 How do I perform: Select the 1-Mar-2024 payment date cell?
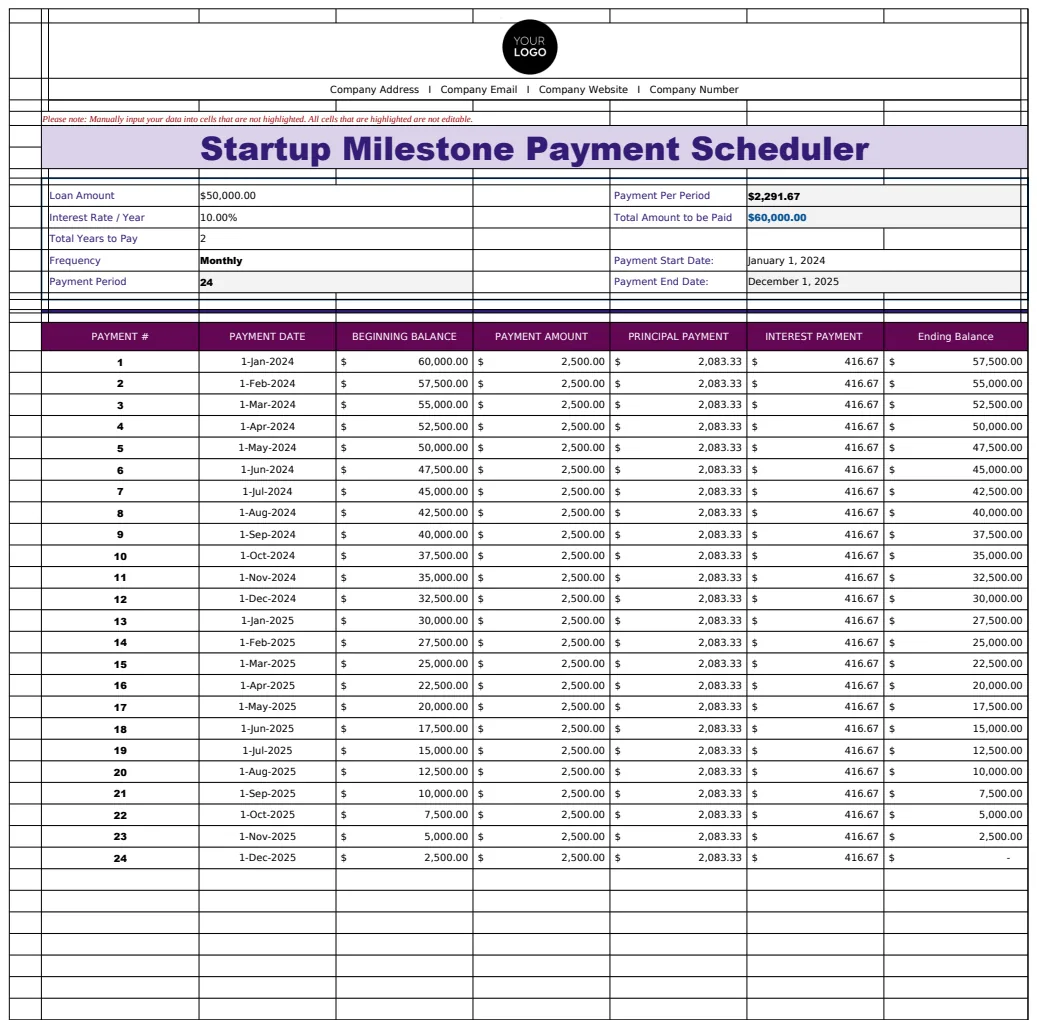point(267,405)
